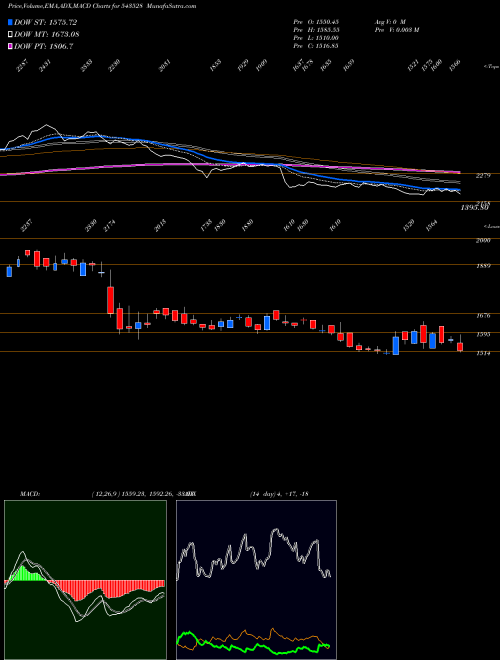The width and height of the screenshot is (500, 660).
Task: Select the 'DOW MT: 1673.08' legend text
Action: 47,35
